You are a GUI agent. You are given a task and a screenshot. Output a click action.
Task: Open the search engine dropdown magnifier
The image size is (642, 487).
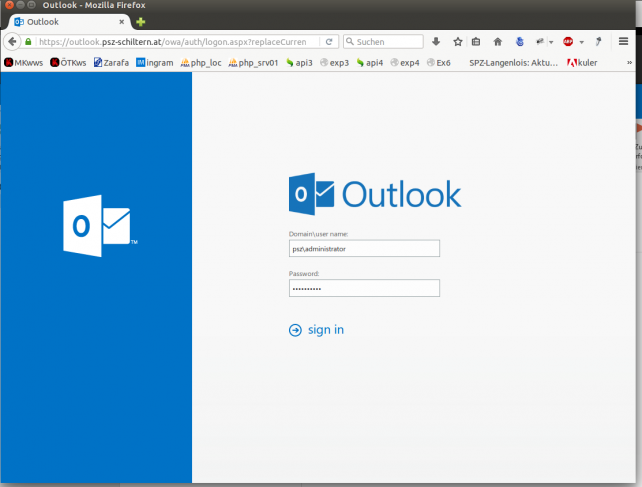coord(350,42)
